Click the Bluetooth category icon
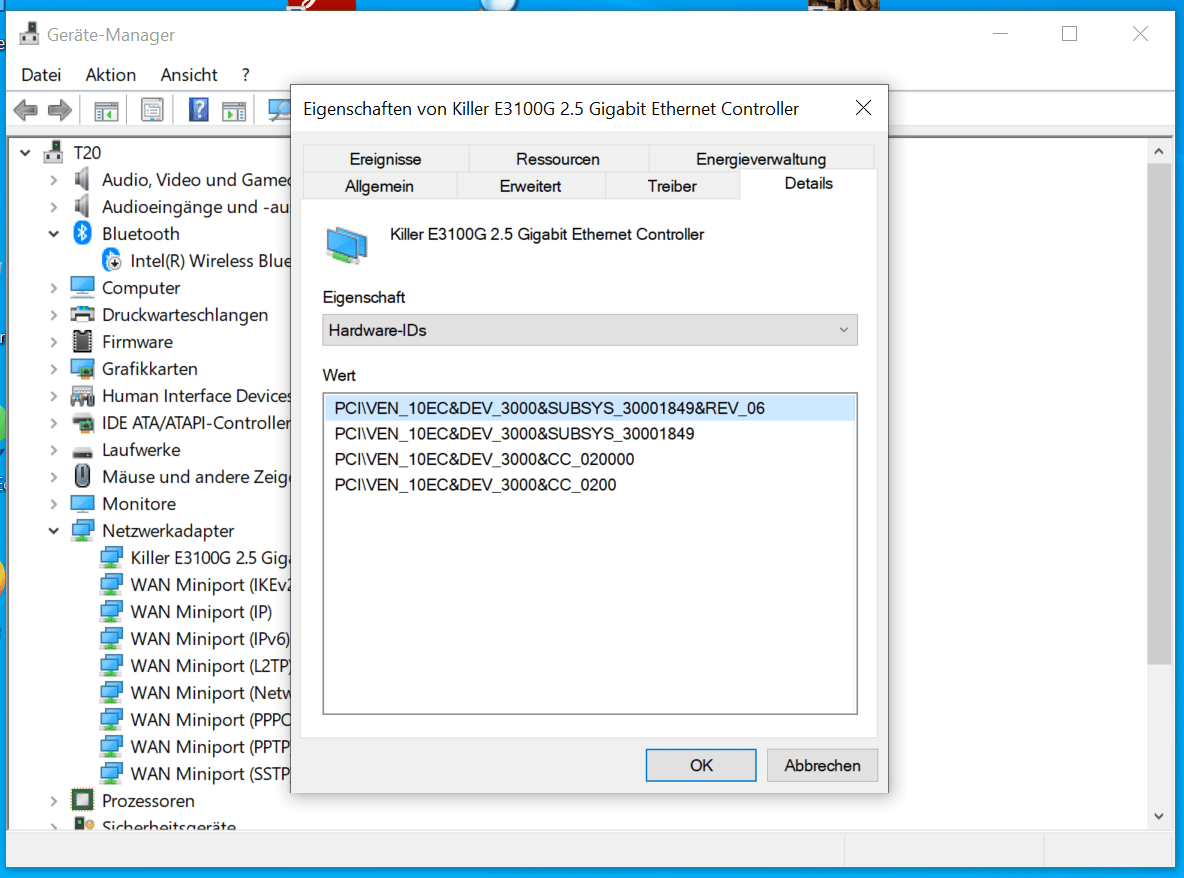 pos(82,233)
